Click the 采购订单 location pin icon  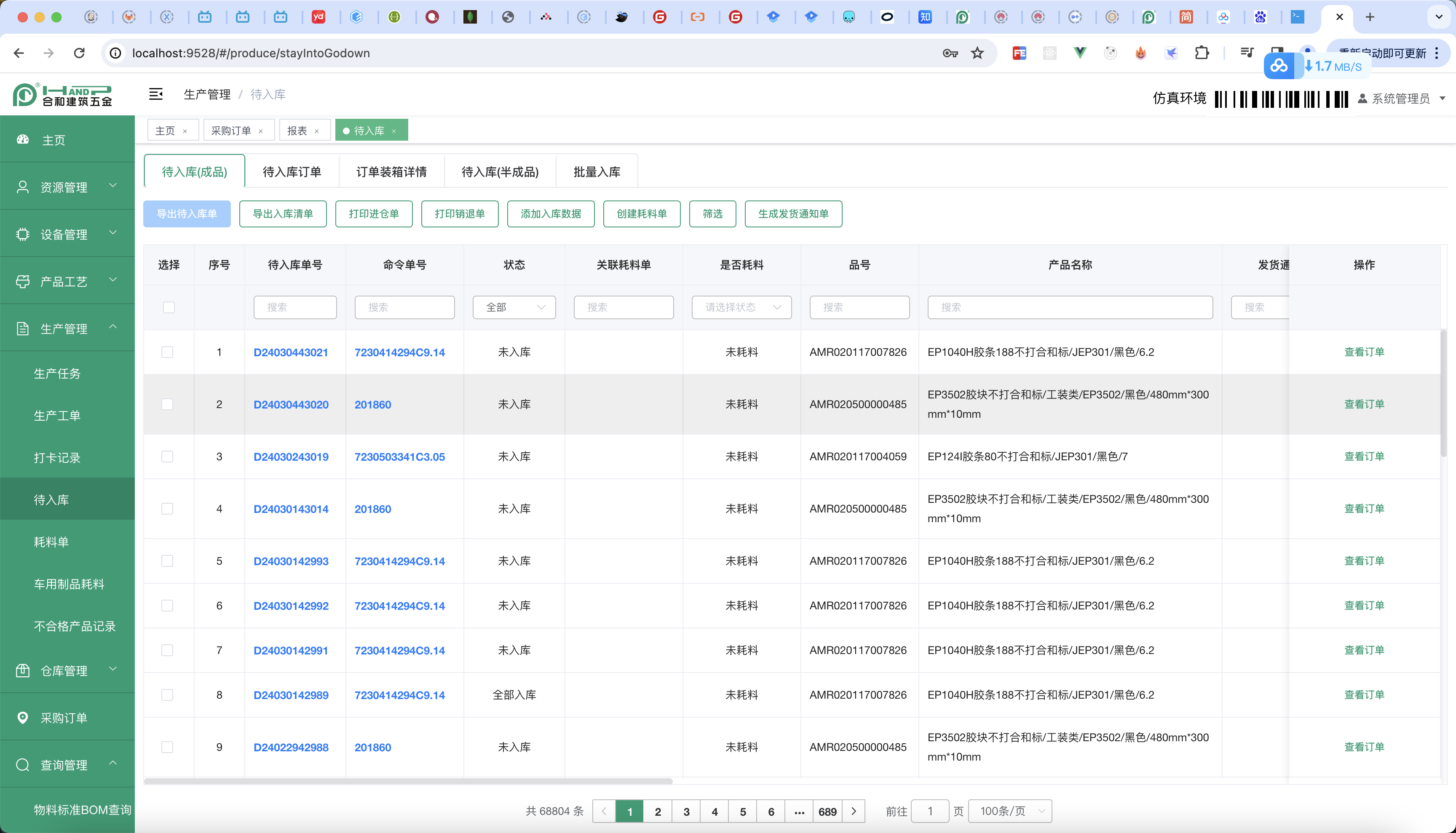point(23,718)
